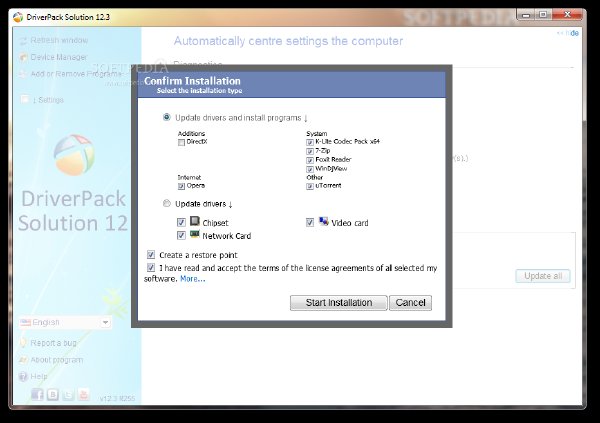
Task: Uncheck the uTorrent checkbox
Action: click(310, 186)
